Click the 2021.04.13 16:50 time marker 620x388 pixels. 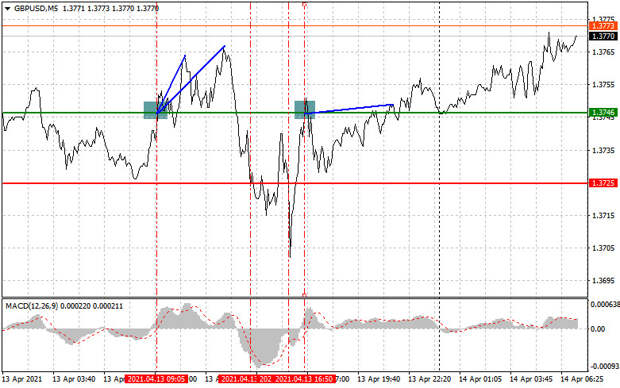tap(304, 379)
